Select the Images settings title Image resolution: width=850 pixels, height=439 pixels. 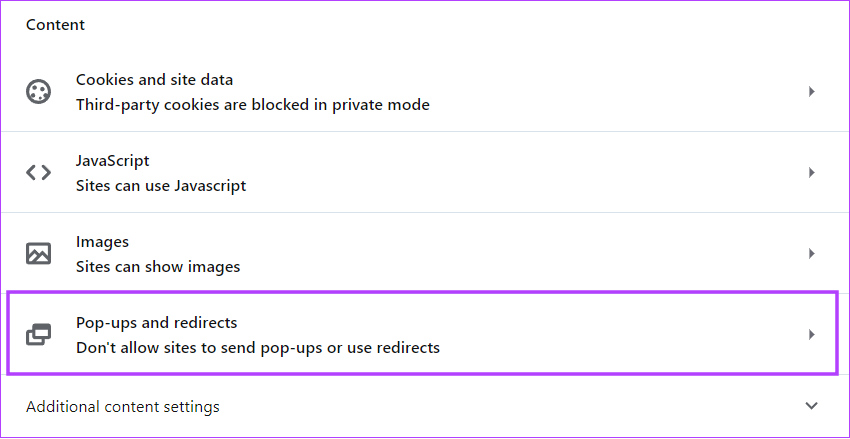click(x=102, y=241)
